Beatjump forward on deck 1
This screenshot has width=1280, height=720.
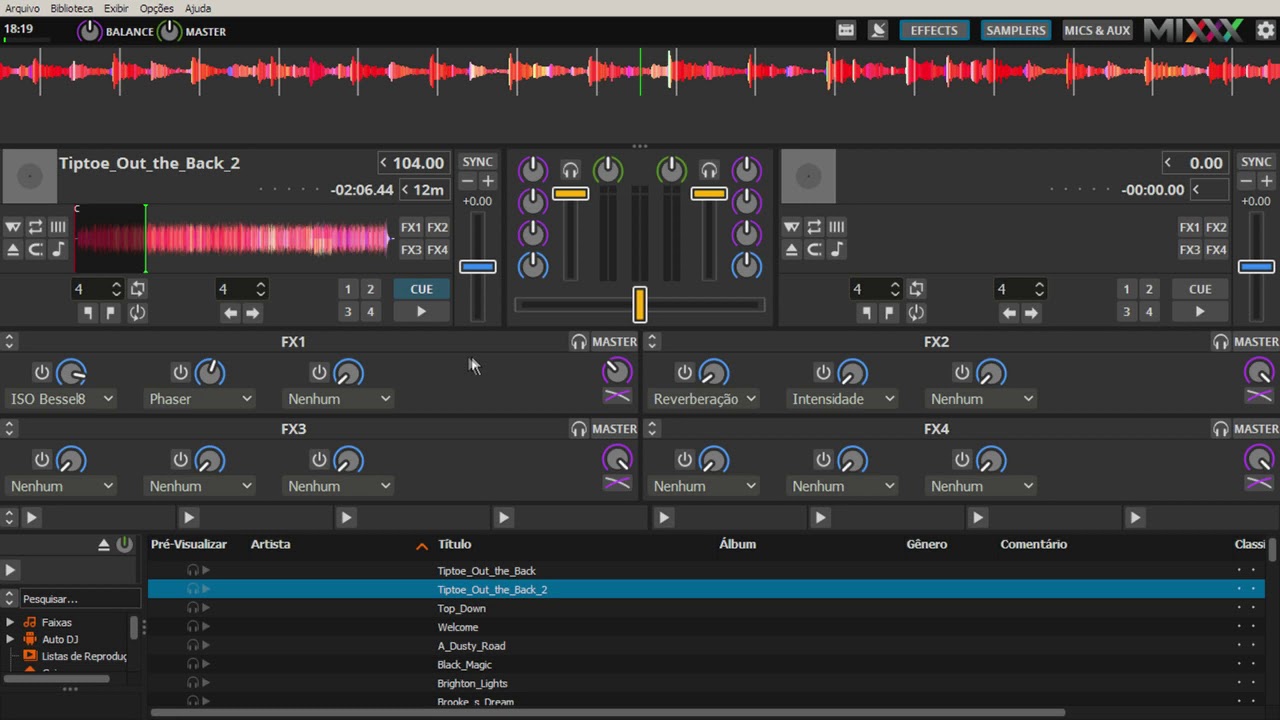click(253, 313)
